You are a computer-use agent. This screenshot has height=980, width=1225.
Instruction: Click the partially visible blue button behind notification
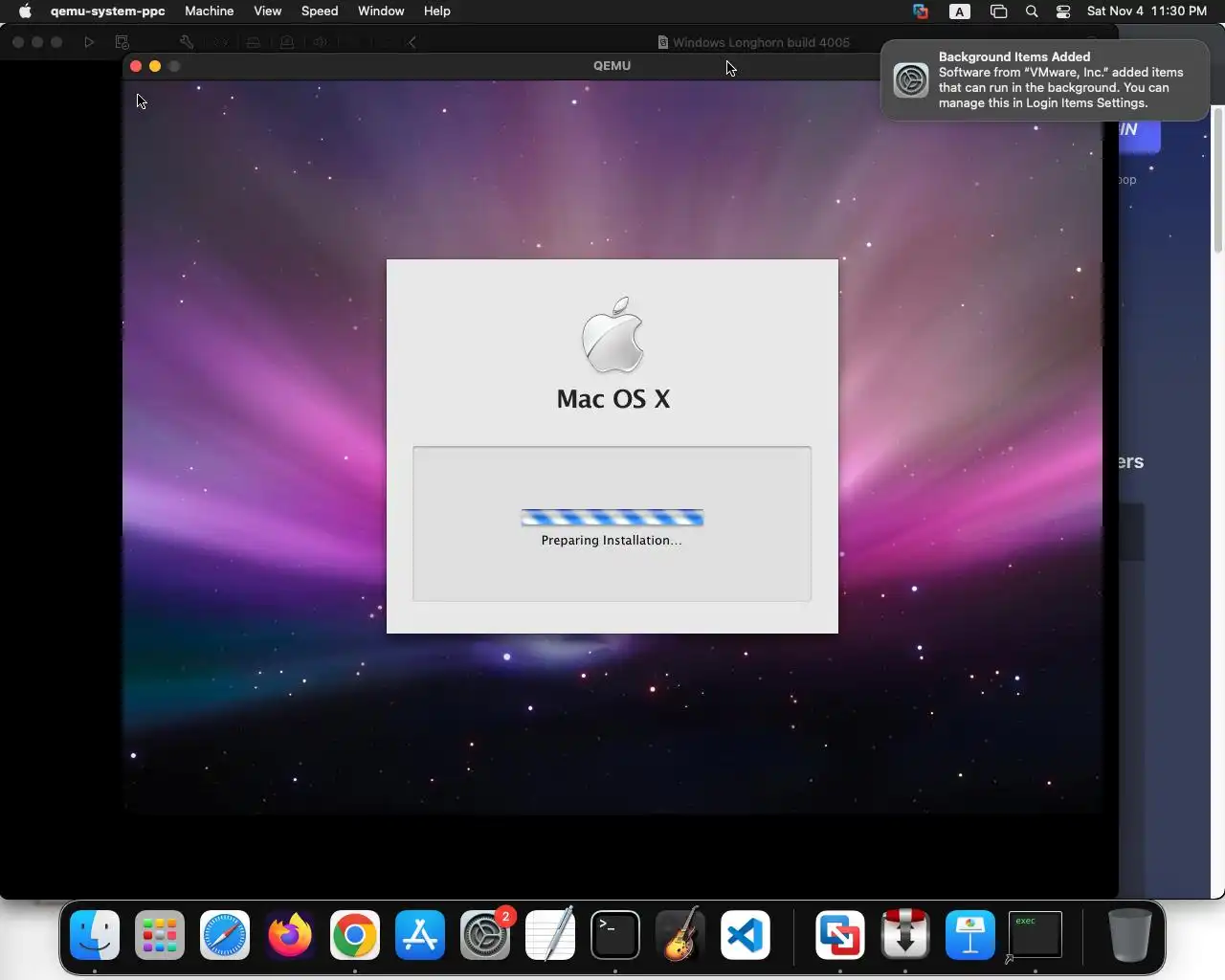(1139, 135)
